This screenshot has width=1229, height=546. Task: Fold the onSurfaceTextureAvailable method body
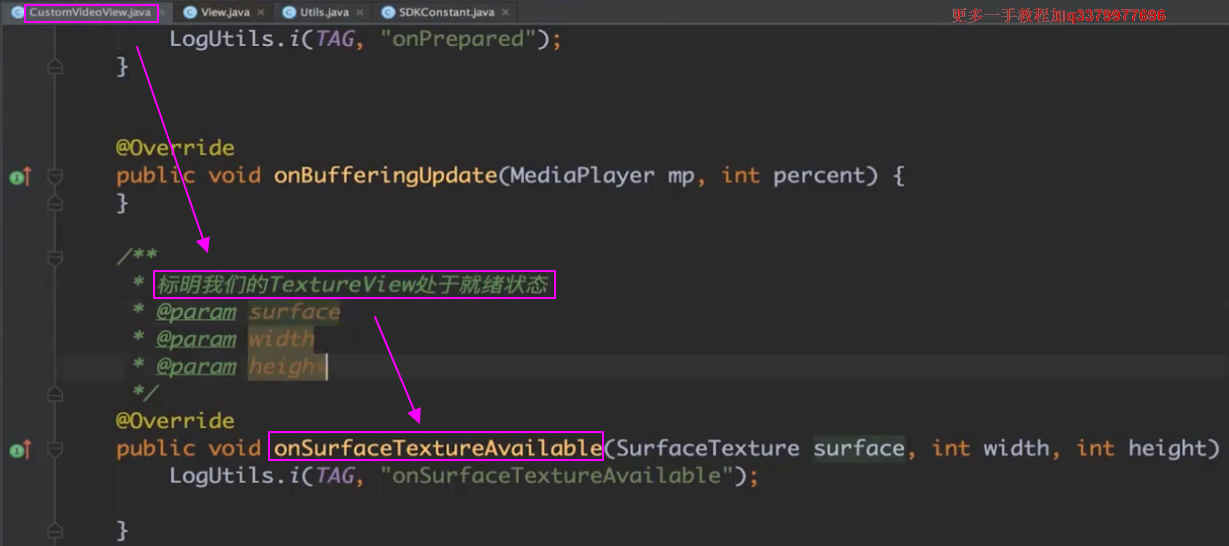point(55,449)
